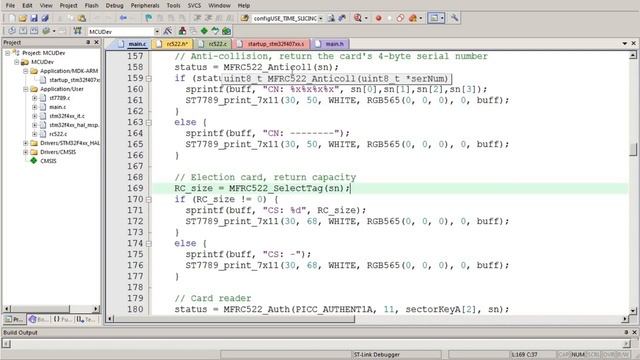Open Configuration with the wrench icon

454,18
